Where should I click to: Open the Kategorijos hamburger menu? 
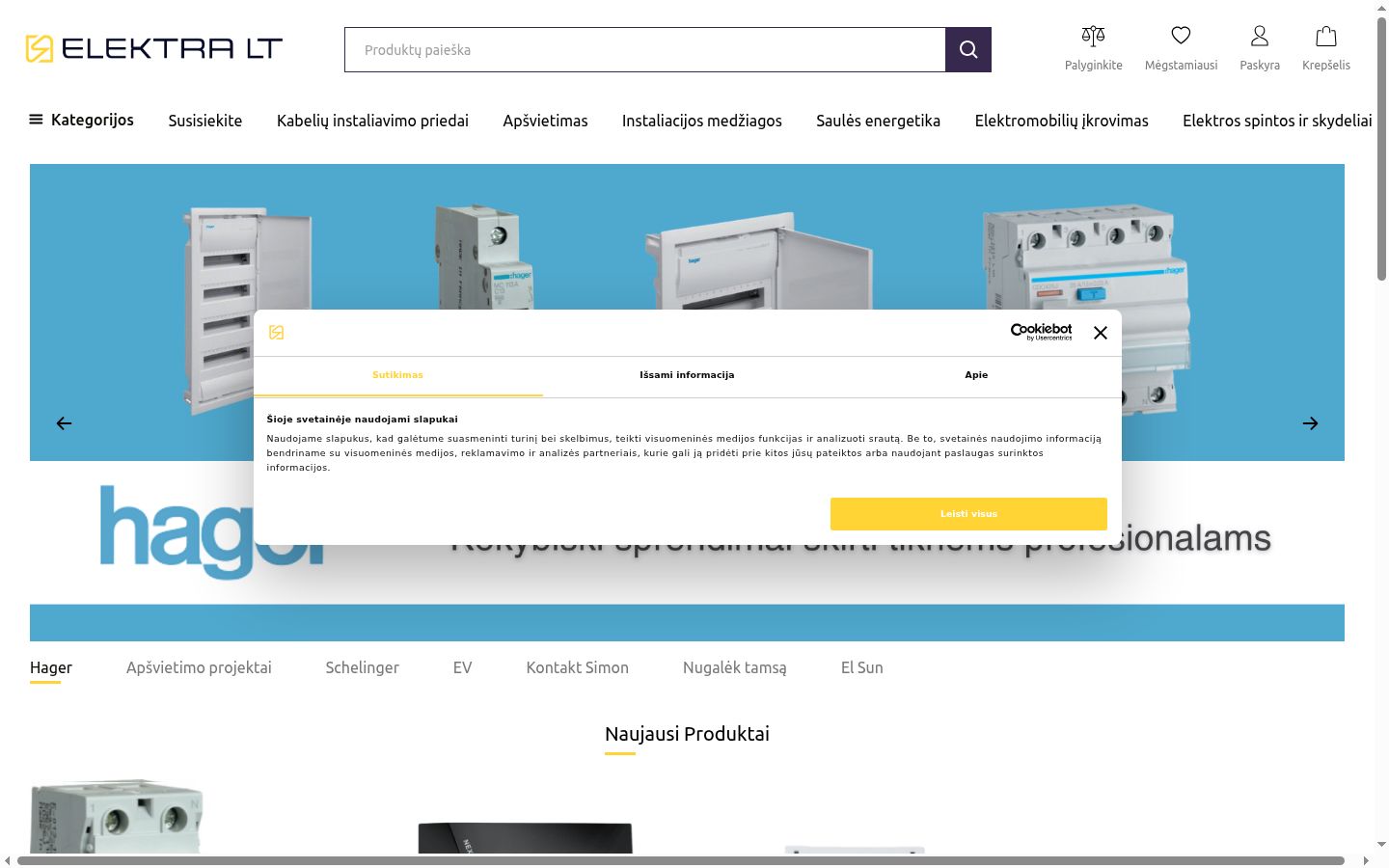[x=82, y=120]
